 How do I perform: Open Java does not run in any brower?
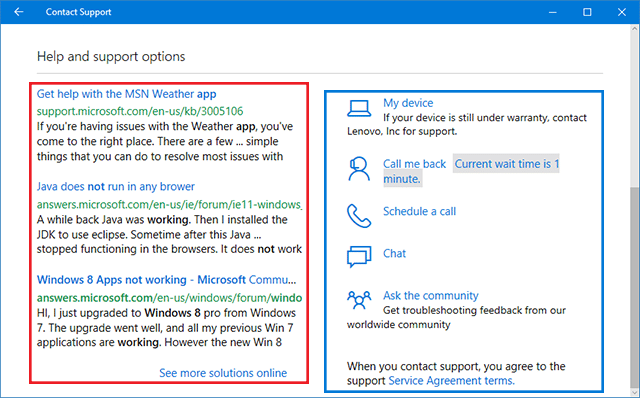pyautogui.click(x=116, y=187)
